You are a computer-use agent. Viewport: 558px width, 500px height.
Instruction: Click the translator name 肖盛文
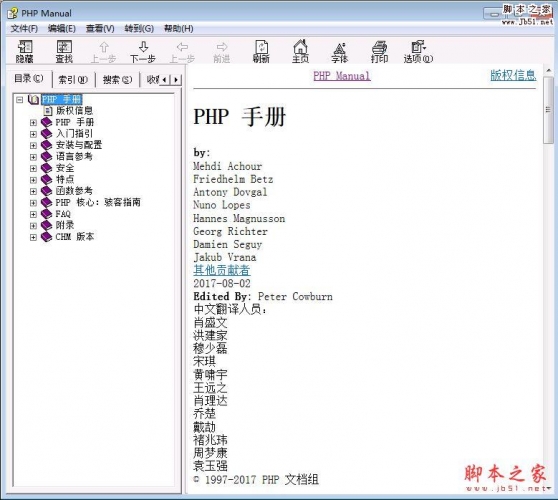click(210, 322)
